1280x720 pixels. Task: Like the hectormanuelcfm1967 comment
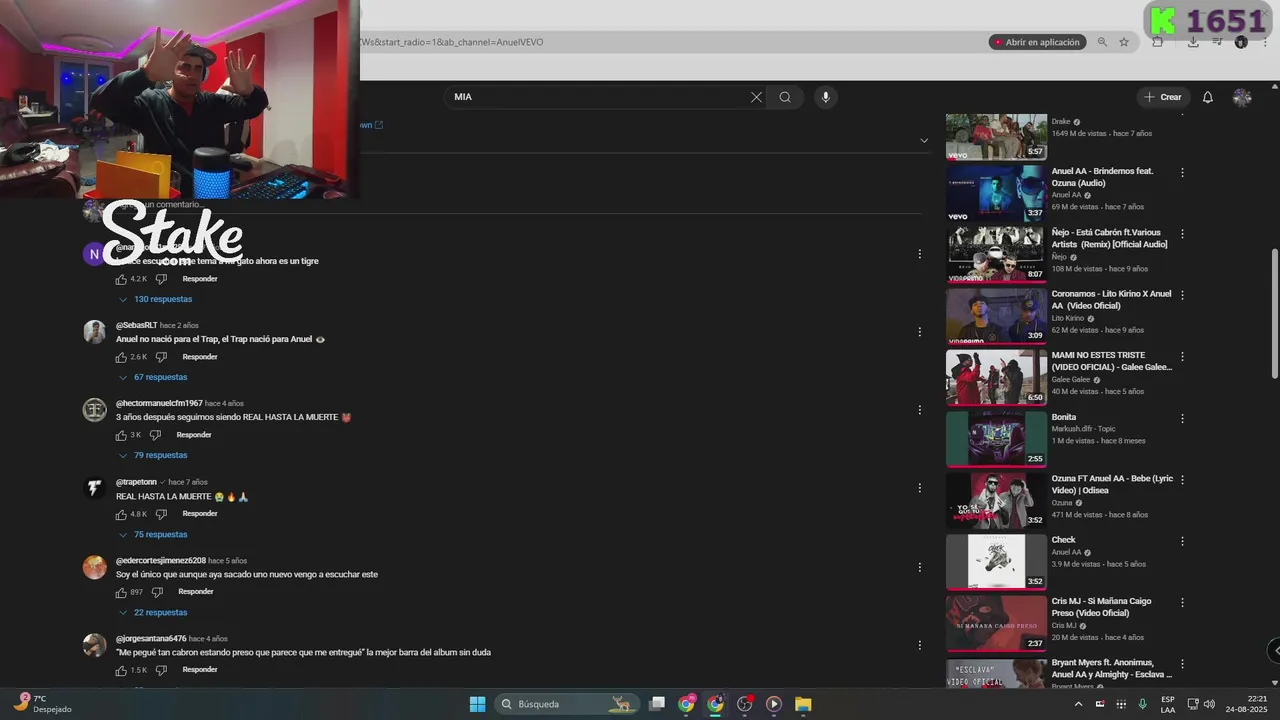[121, 435]
